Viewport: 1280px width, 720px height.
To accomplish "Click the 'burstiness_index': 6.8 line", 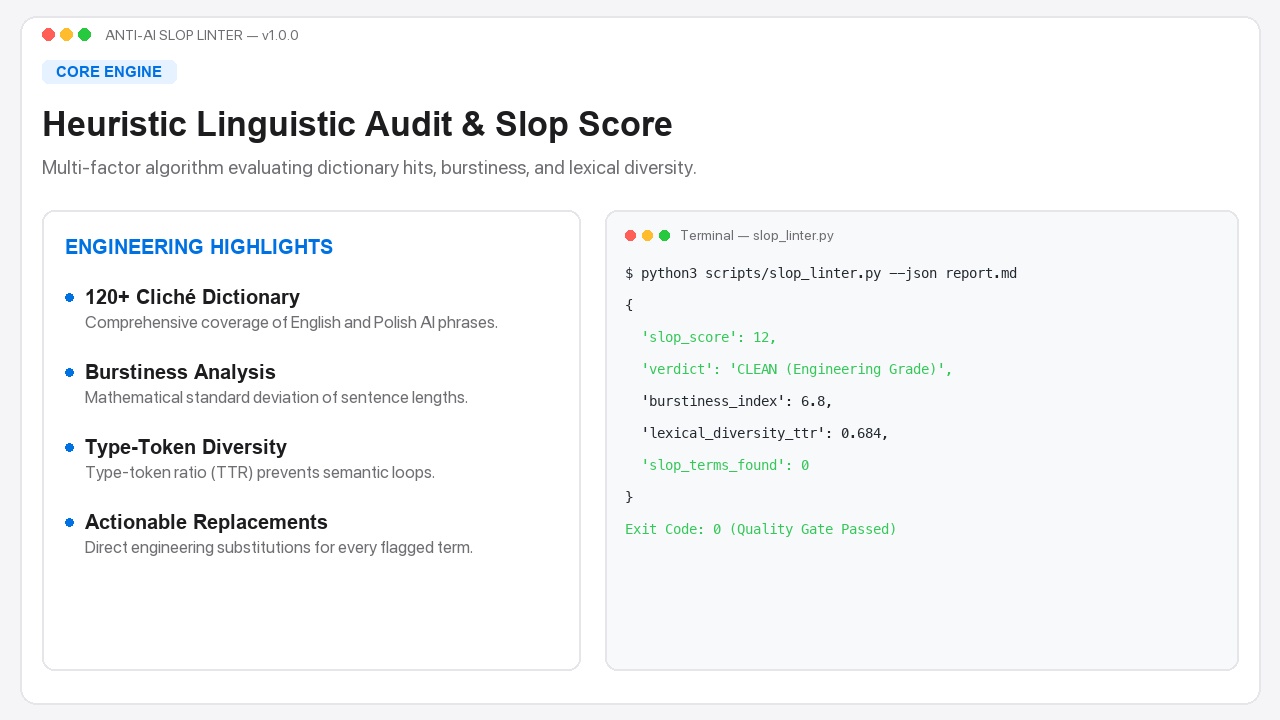I will pos(737,401).
